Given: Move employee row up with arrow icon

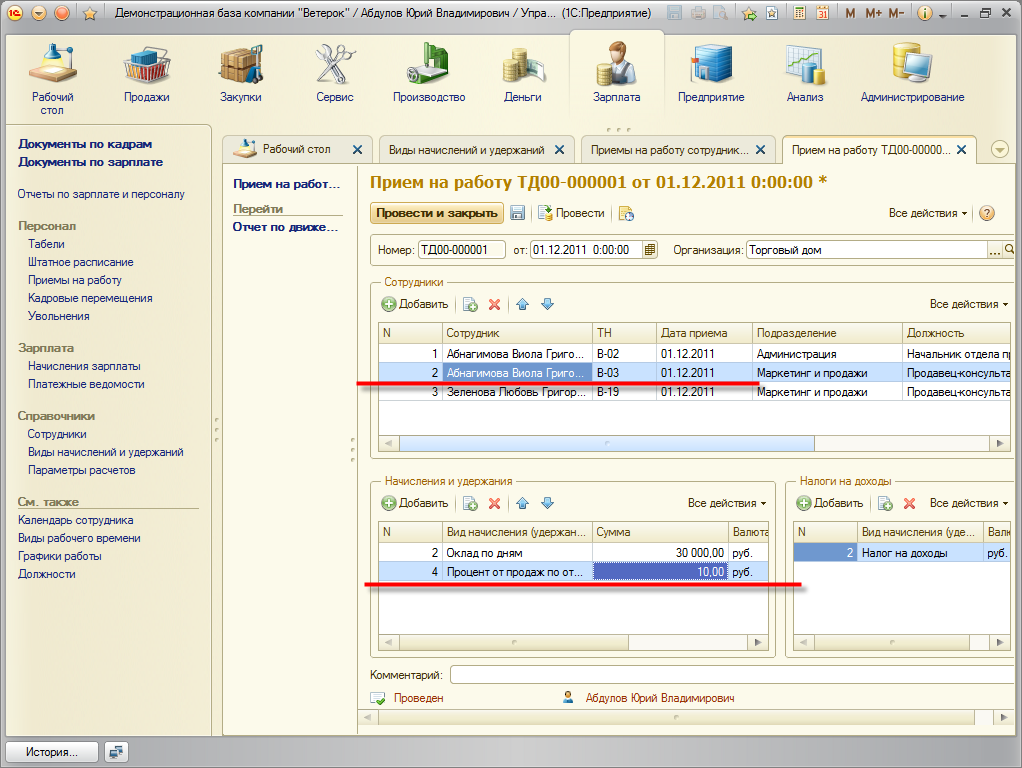Looking at the screenshot, I should pyautogui.click(x=522, y=304).
